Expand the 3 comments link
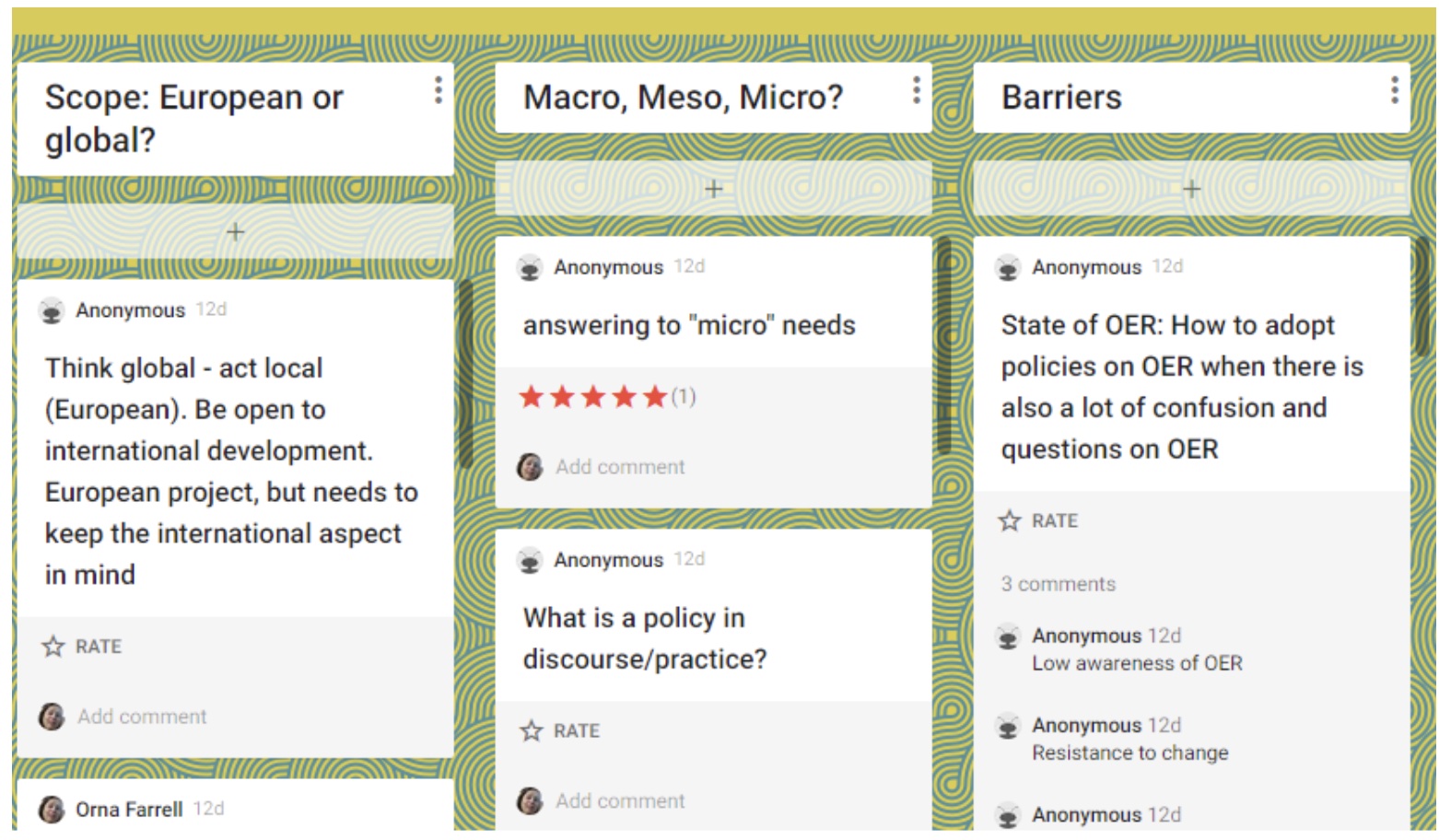 [1059, 584]
